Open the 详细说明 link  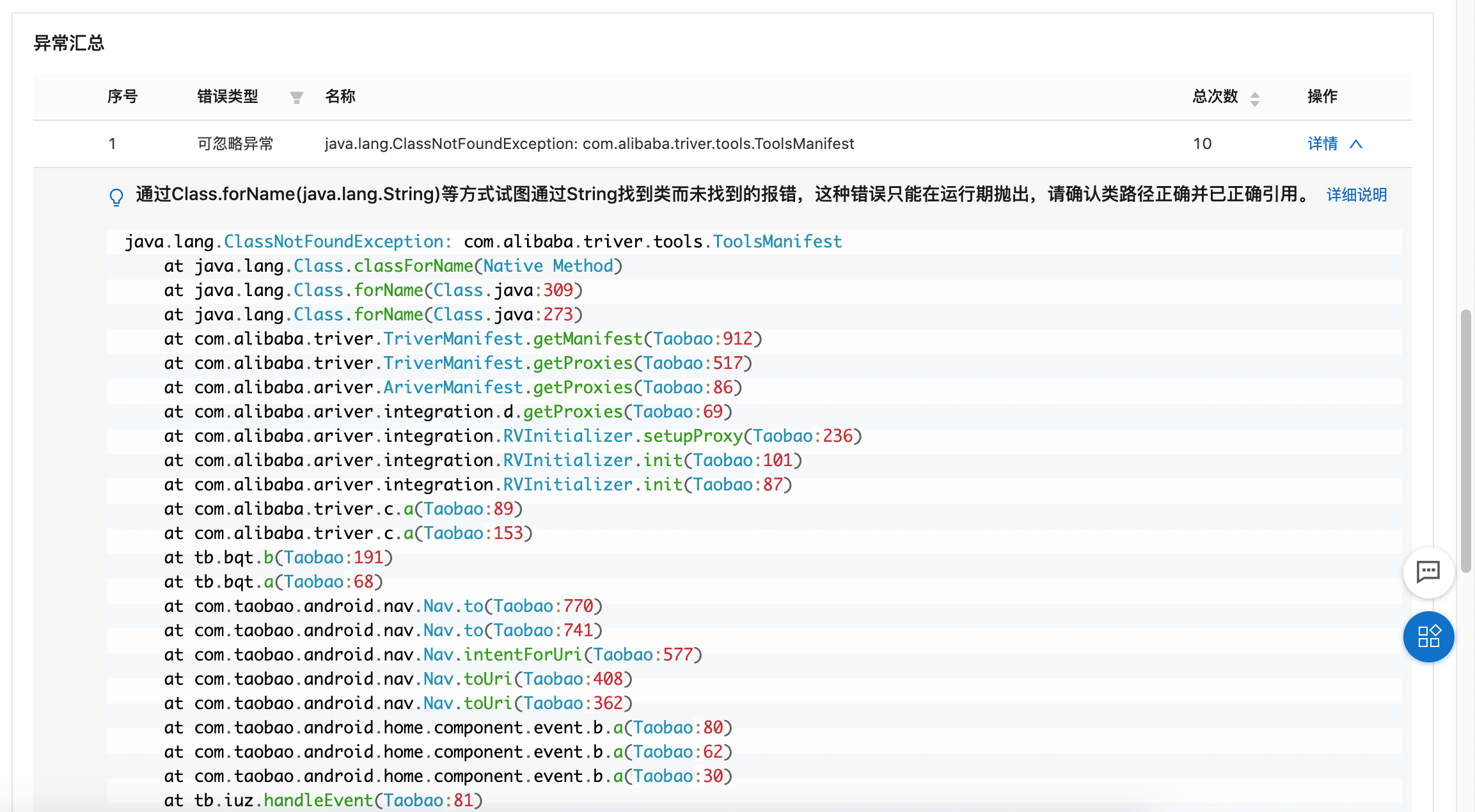coord(1356,194)
